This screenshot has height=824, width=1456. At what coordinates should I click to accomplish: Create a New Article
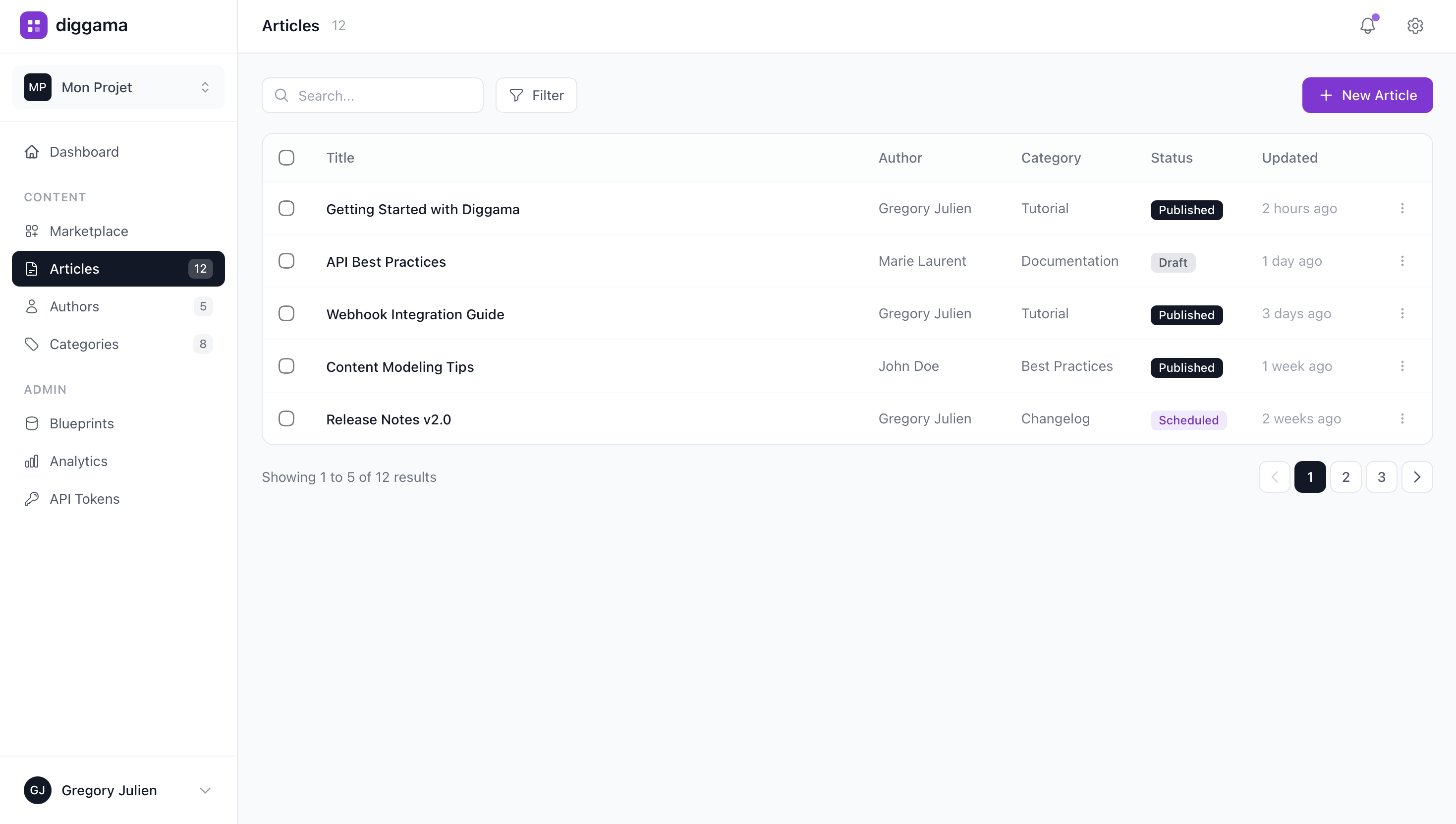coord(1367,95)
